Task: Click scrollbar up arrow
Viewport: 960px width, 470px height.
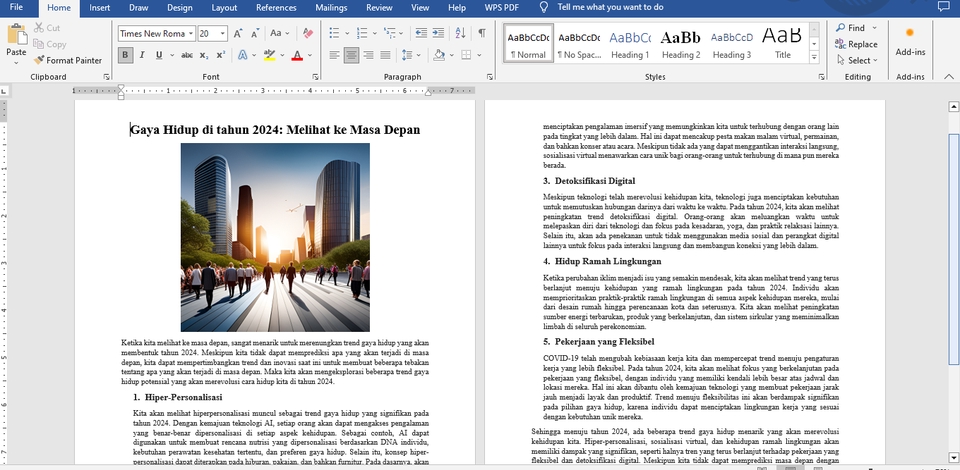Action: pos(953,106)
